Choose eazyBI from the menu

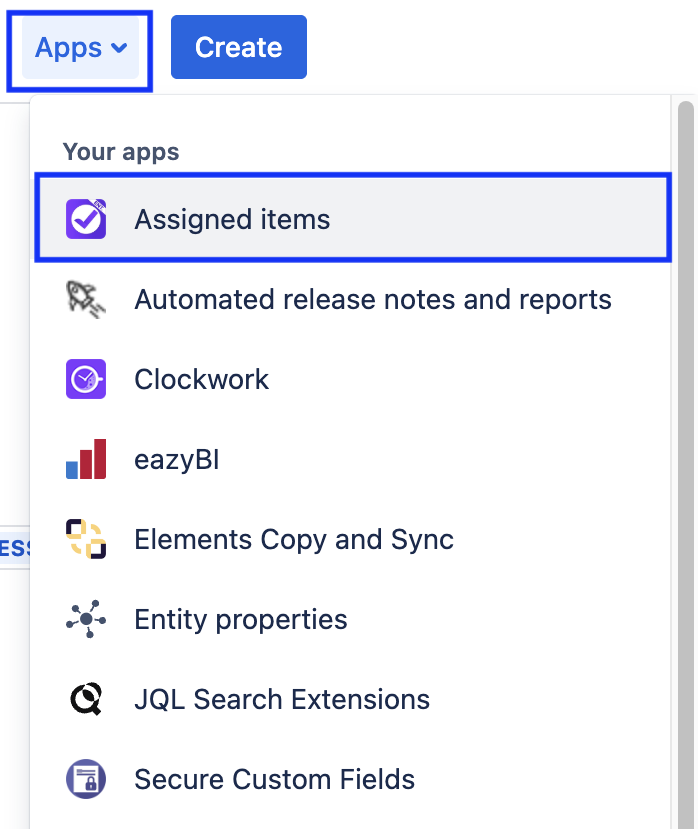point(353,459)
